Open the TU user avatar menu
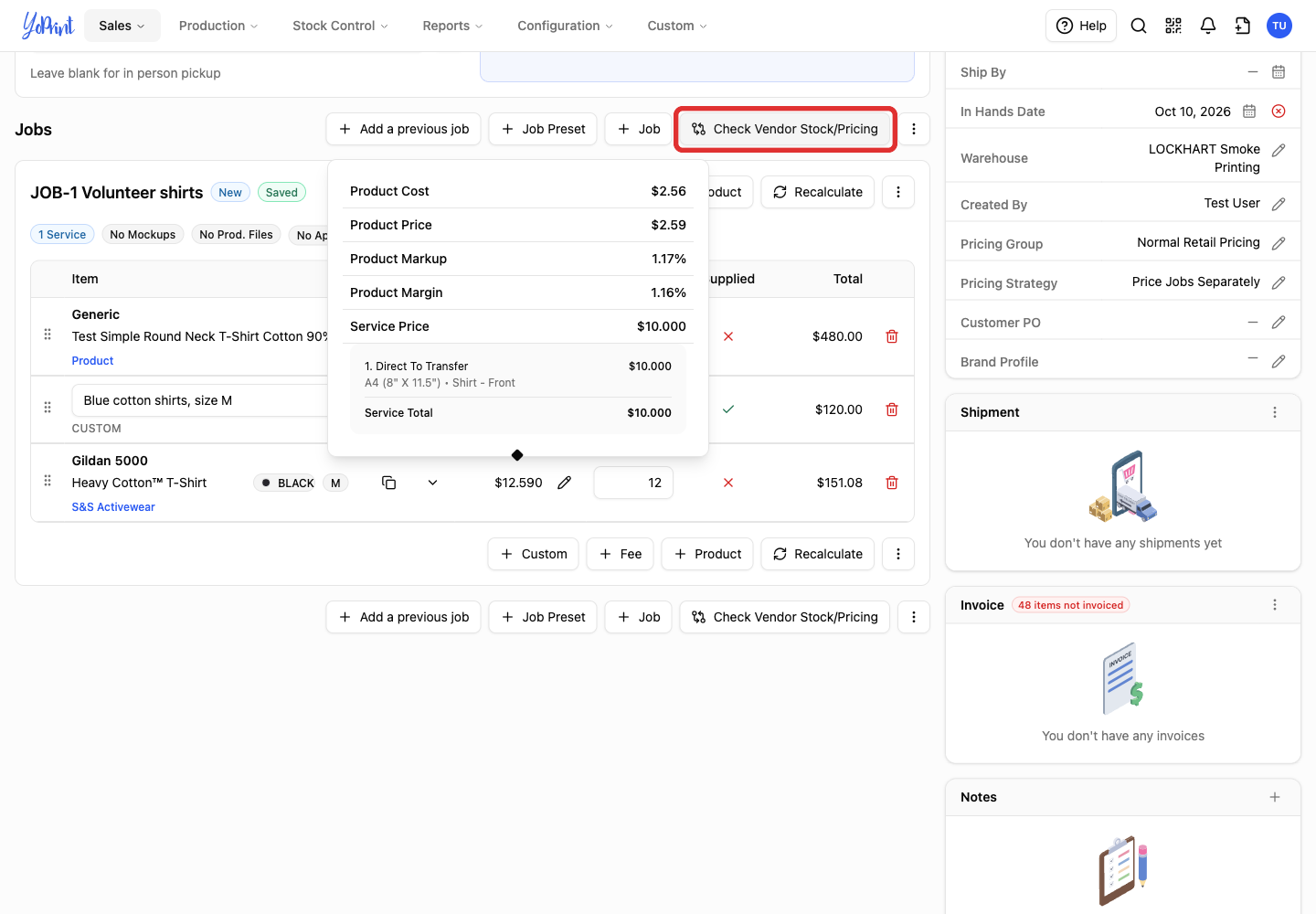Image resolution: width=1316 pixels, height=914 pixels. pos(1279,26)
